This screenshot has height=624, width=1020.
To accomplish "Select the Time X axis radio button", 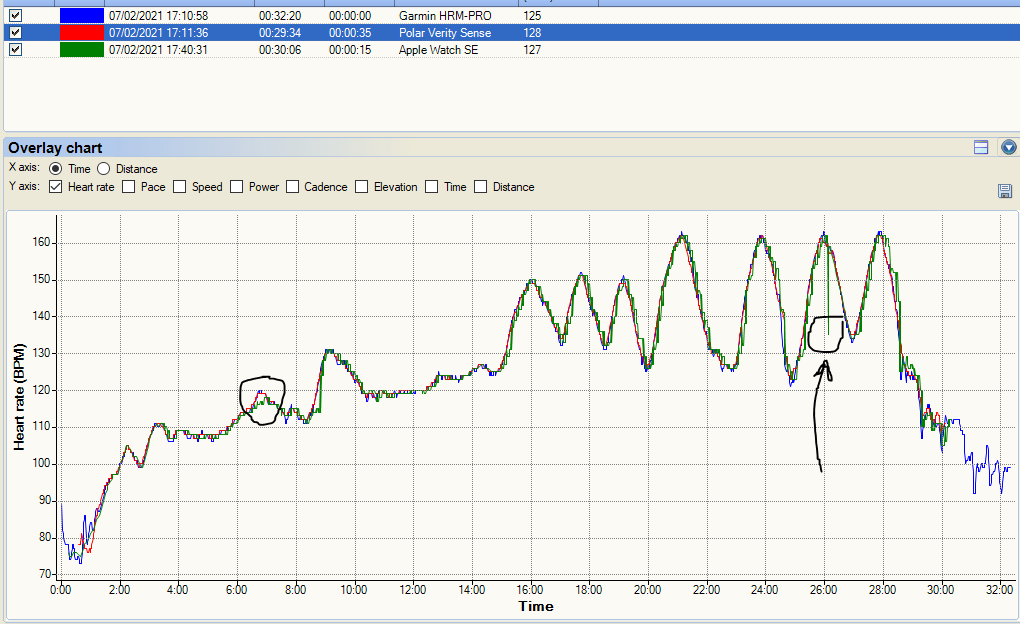I will pos(55,169).
